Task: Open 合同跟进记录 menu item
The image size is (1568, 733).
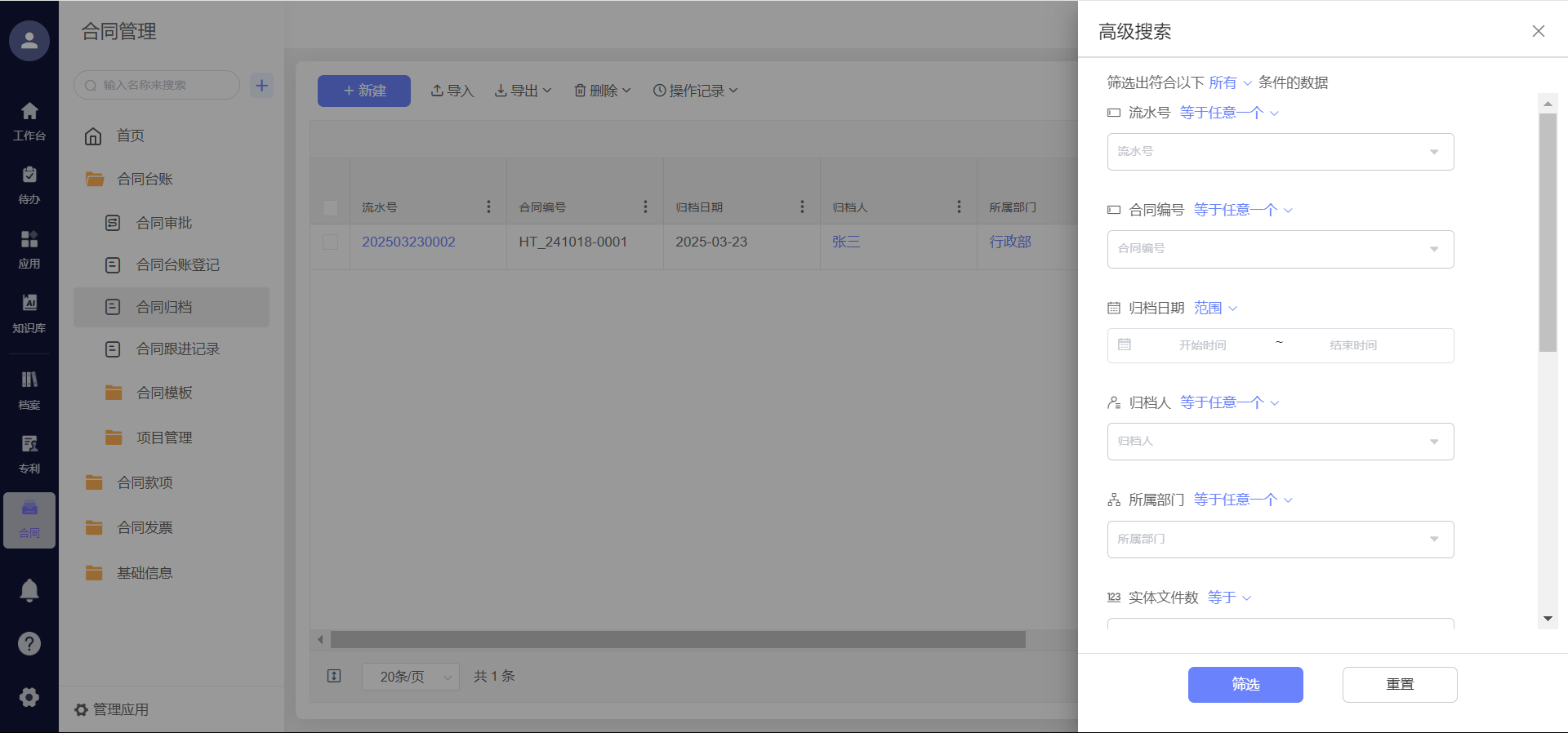Action: point(177,349)
